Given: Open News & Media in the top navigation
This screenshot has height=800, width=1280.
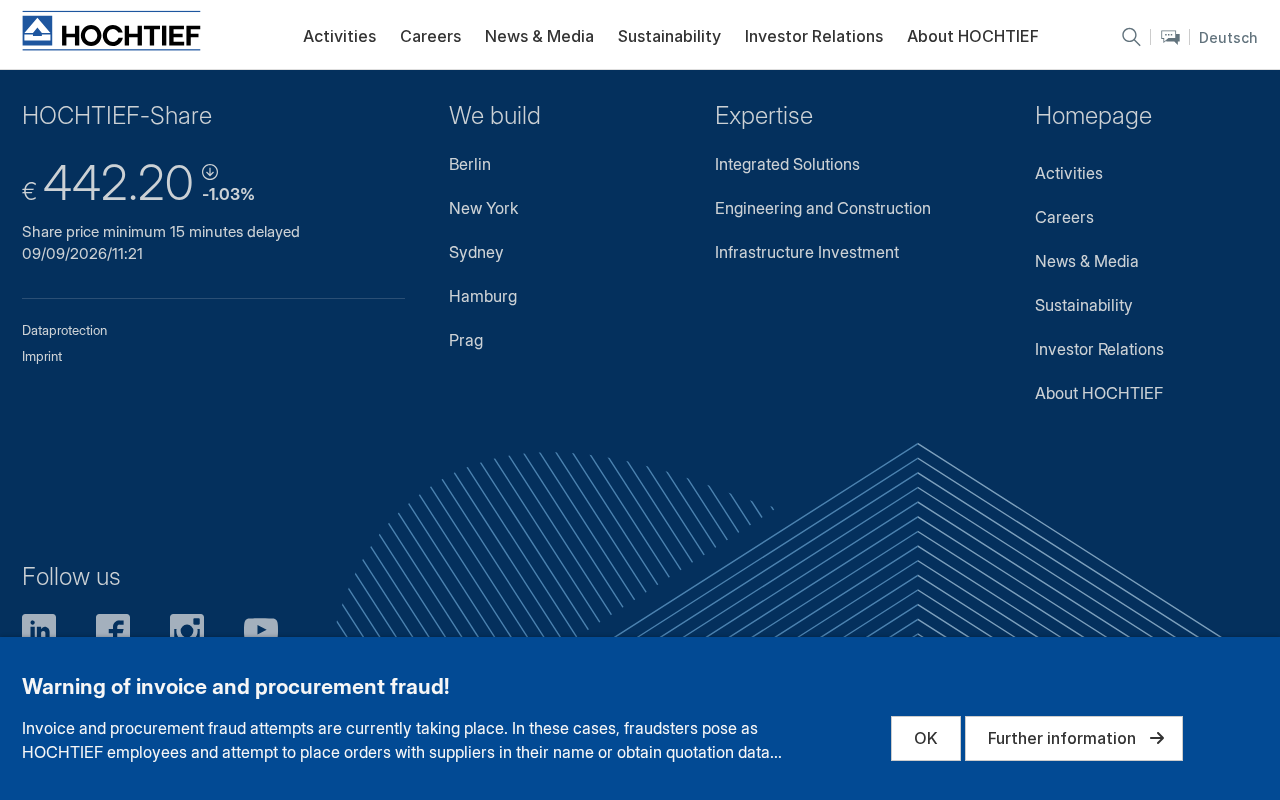Looking at the screenshot, I should point(539,36).
